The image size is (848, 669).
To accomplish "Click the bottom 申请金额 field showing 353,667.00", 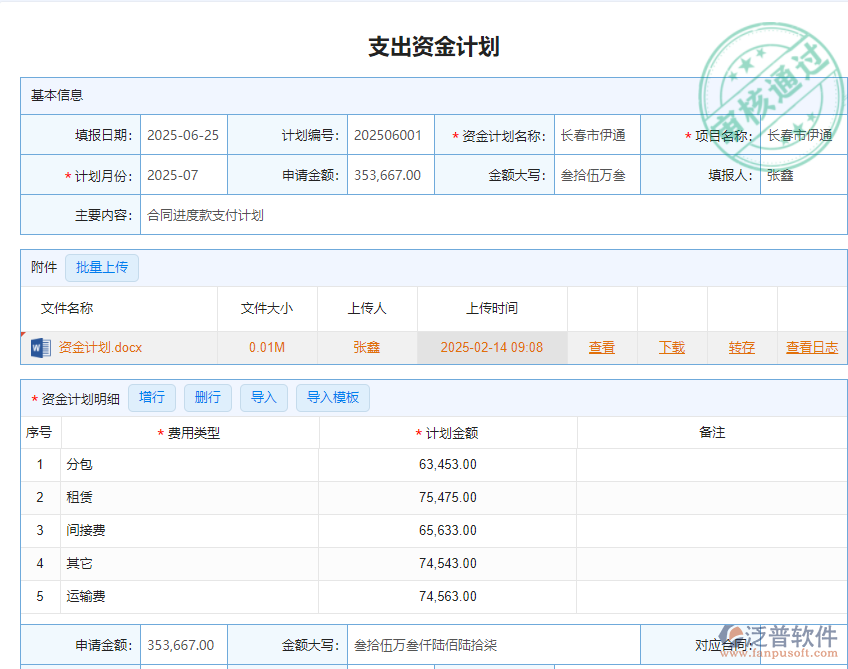I will pyautogui.click(x=183, y=644).
